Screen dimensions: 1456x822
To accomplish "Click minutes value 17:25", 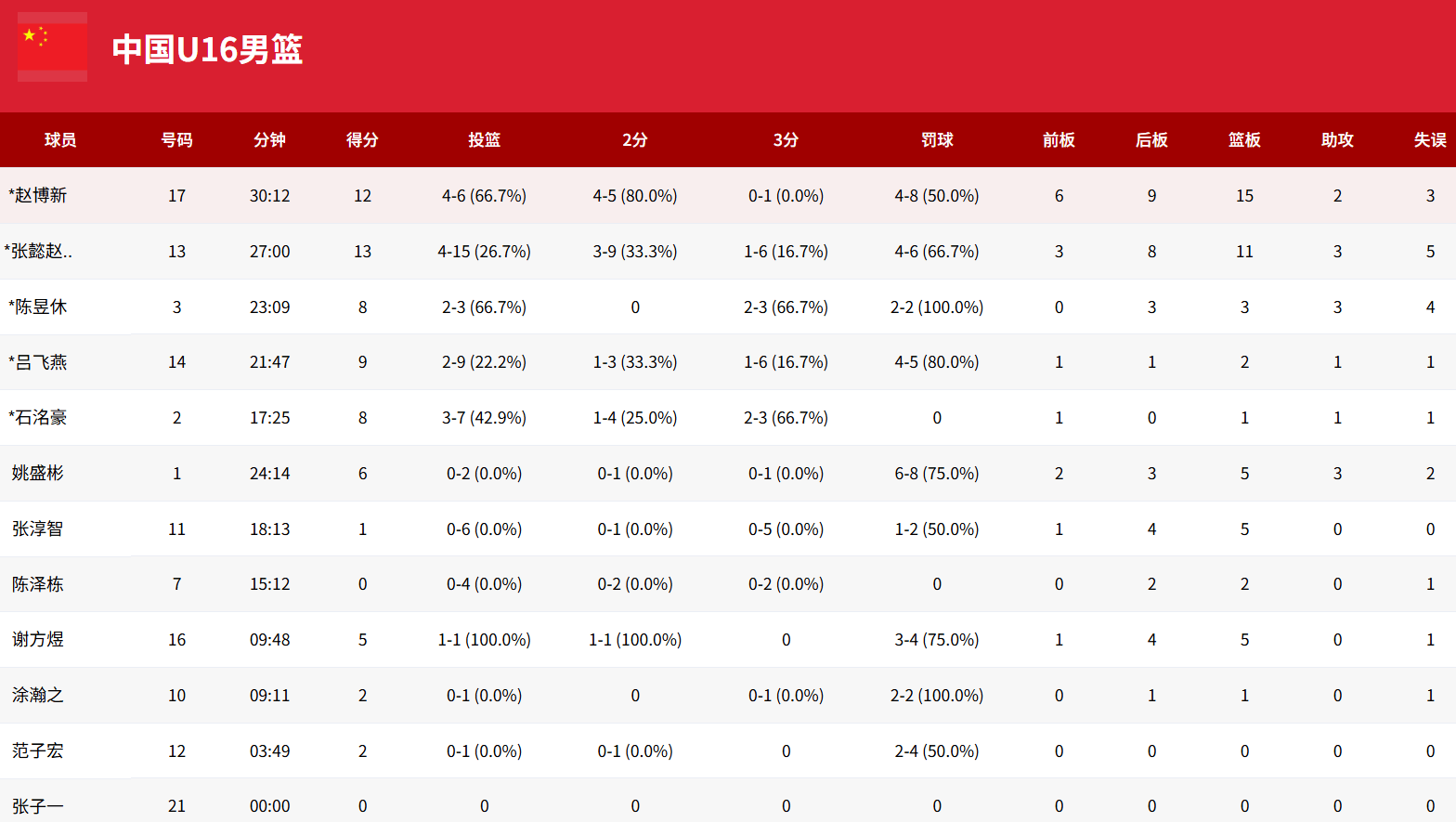I will 269,418.
